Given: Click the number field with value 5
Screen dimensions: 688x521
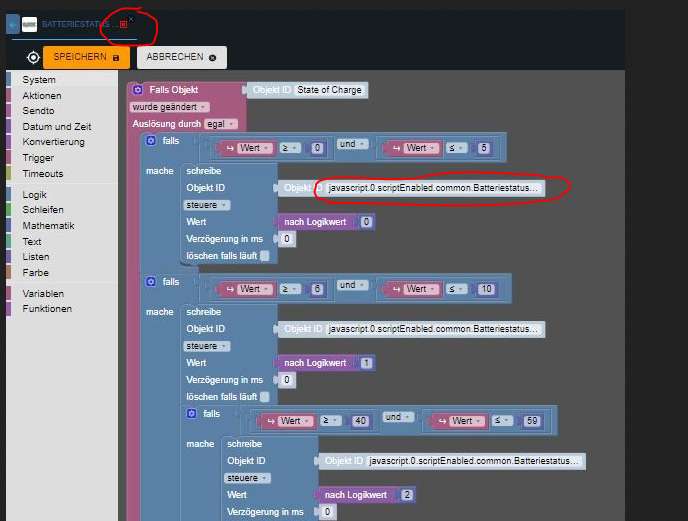Looking at the screenshot, I should pyautogui.click(x=484, y=148).
